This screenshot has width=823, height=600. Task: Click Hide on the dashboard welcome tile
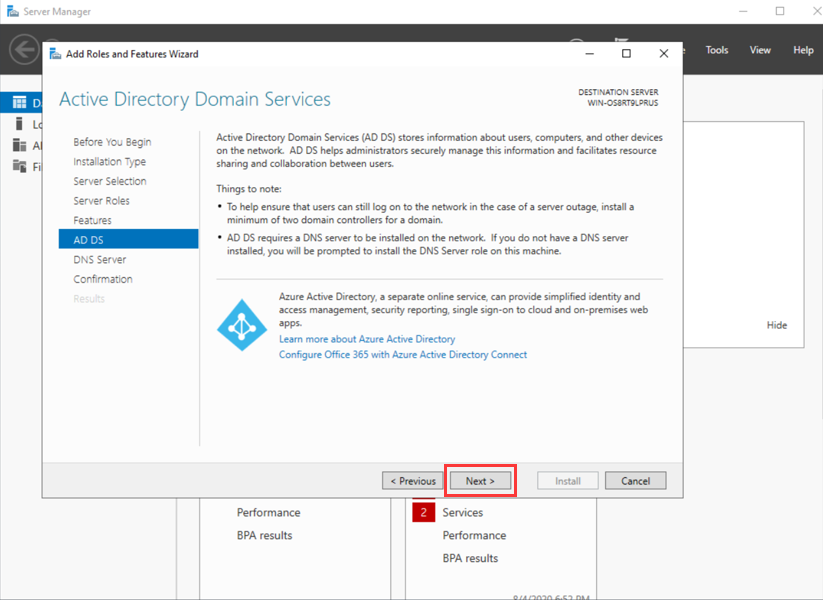[x=777, y=325]
